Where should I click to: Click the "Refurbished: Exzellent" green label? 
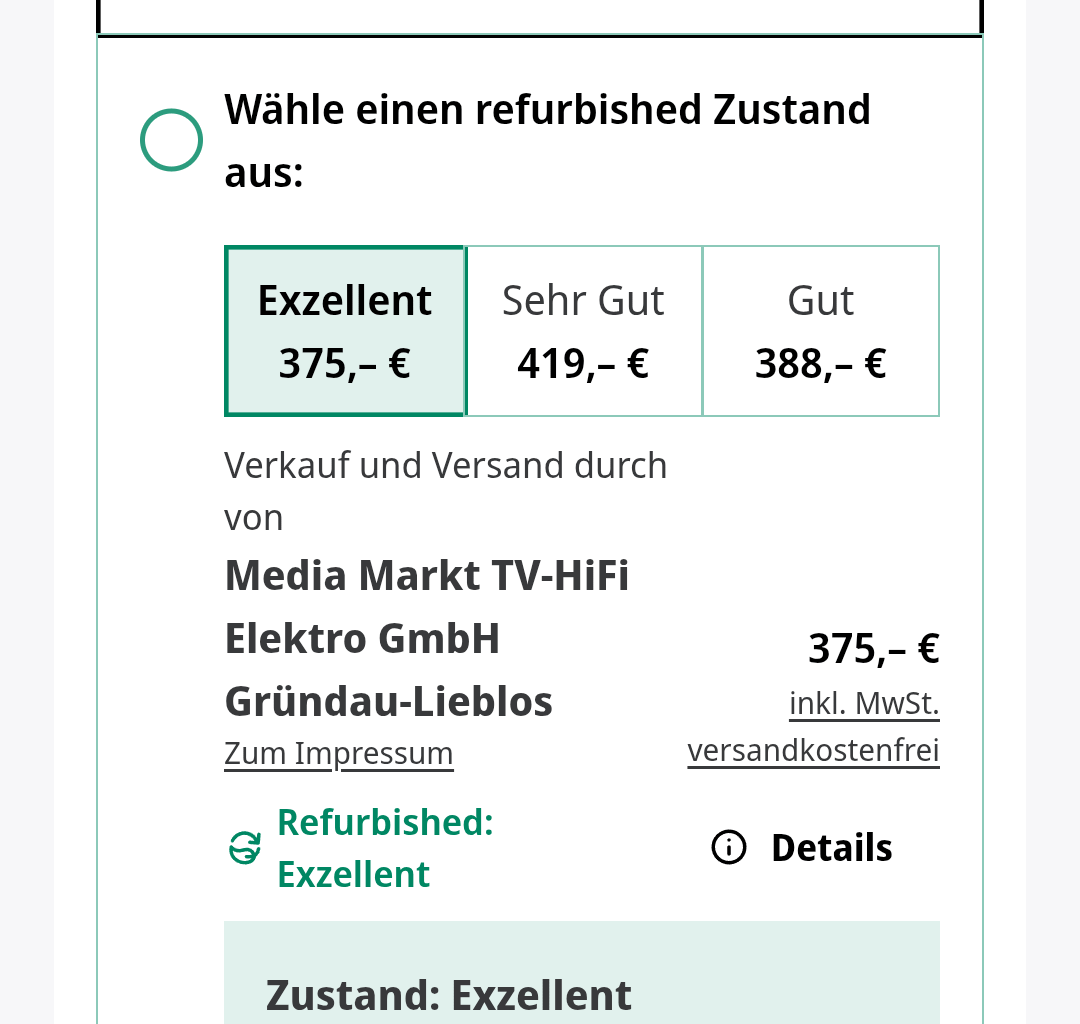tap(384, 847)
